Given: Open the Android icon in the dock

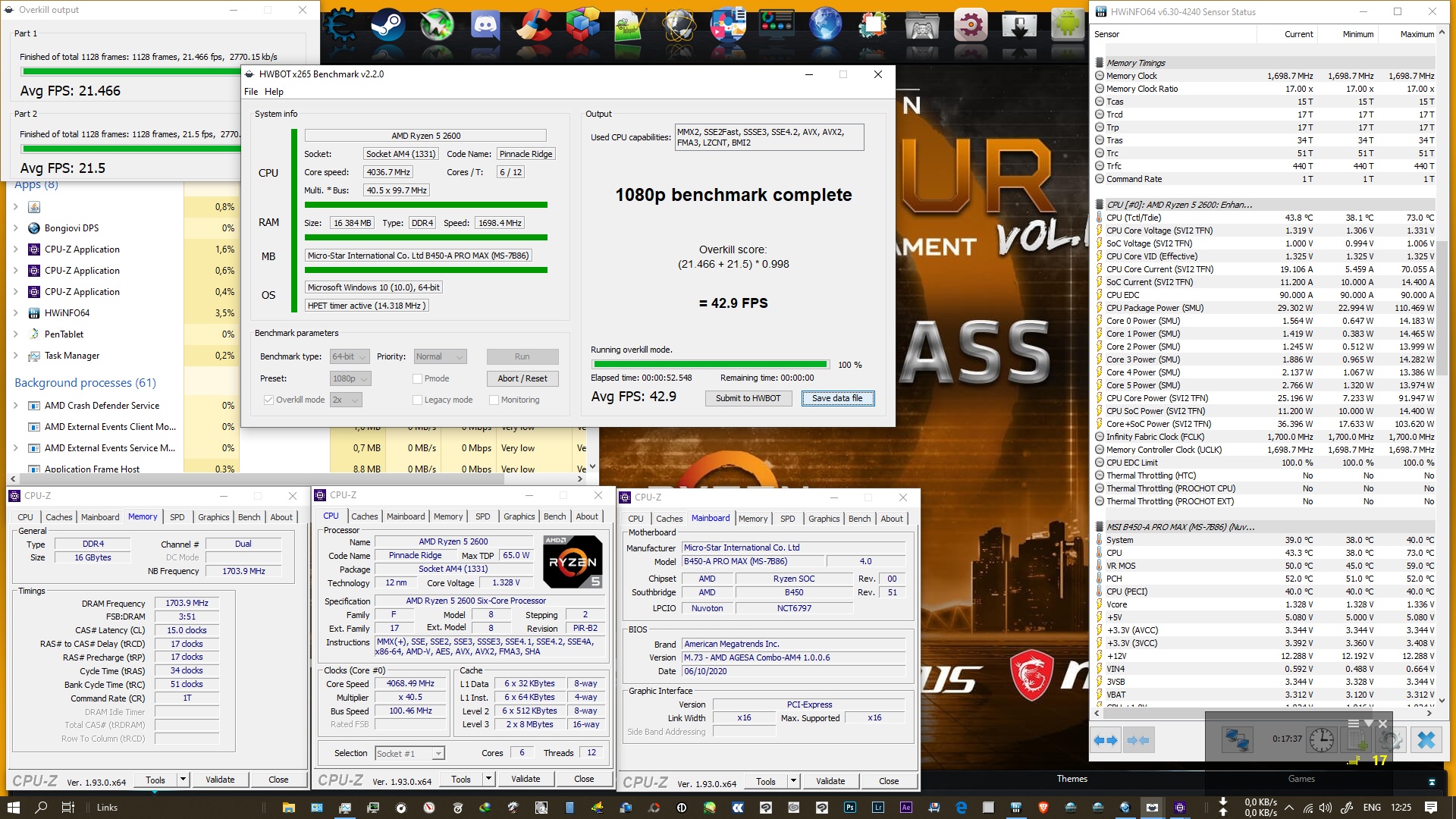Looking at the screenshot, I should point(1067,24).
